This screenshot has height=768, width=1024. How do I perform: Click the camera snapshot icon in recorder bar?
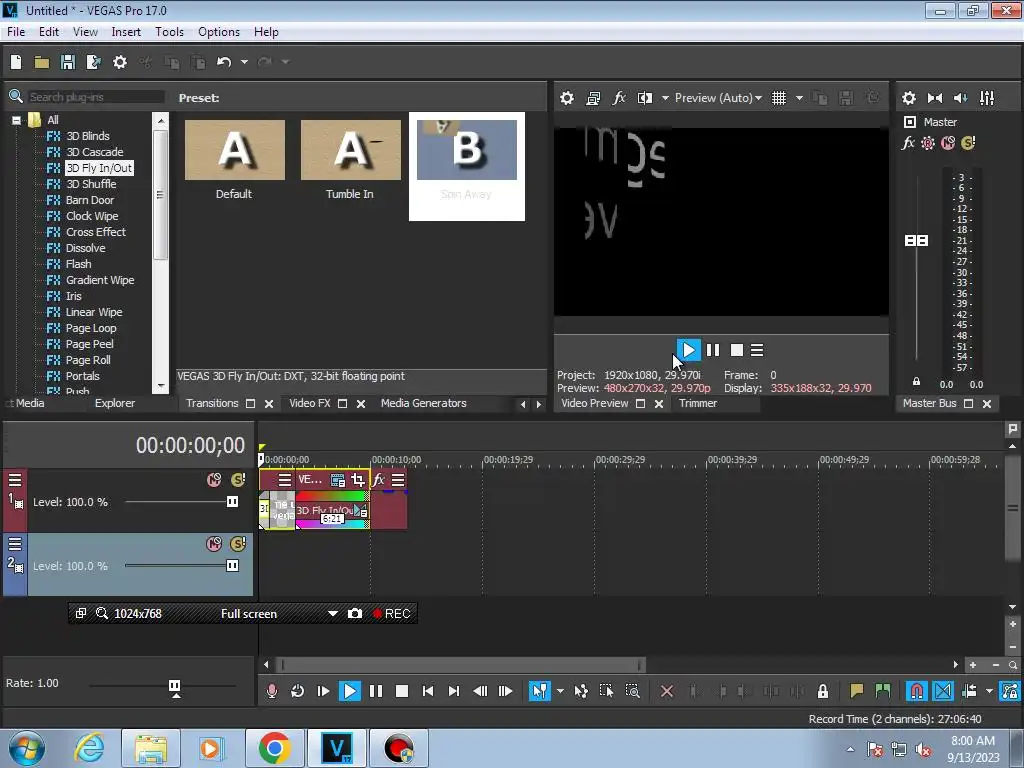(355, 613)
